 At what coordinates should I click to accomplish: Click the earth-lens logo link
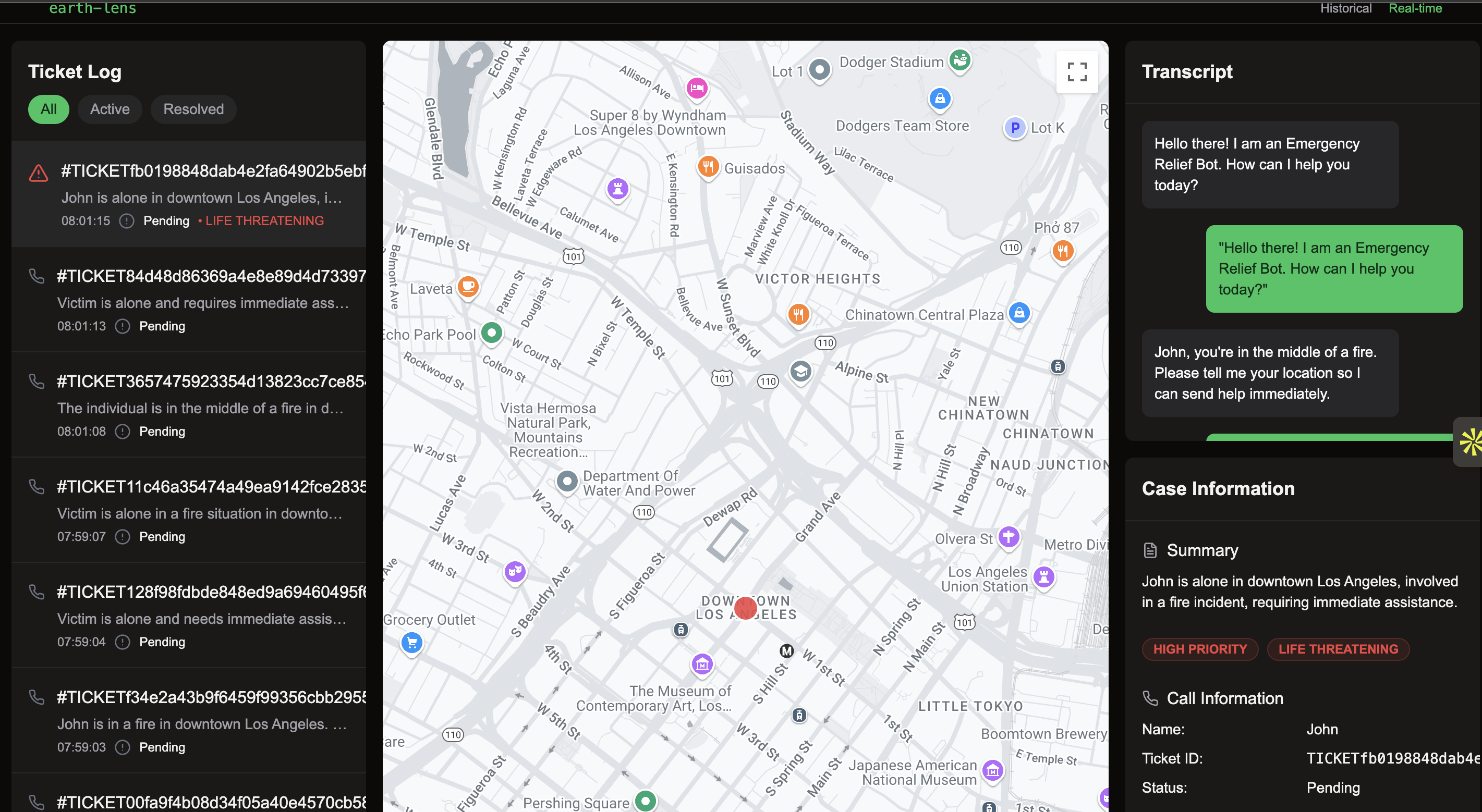coord(93,8)
